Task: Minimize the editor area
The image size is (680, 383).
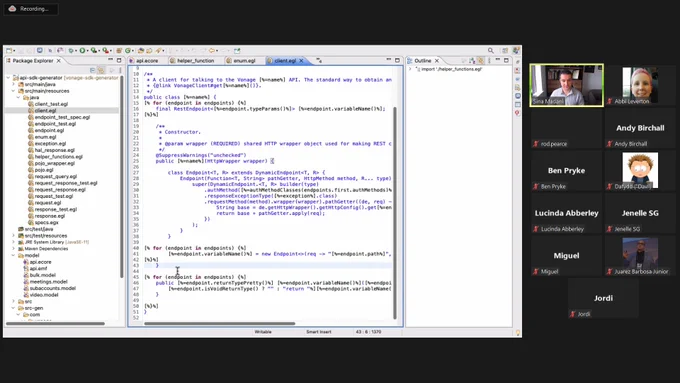Action: (x=389, y=59)
